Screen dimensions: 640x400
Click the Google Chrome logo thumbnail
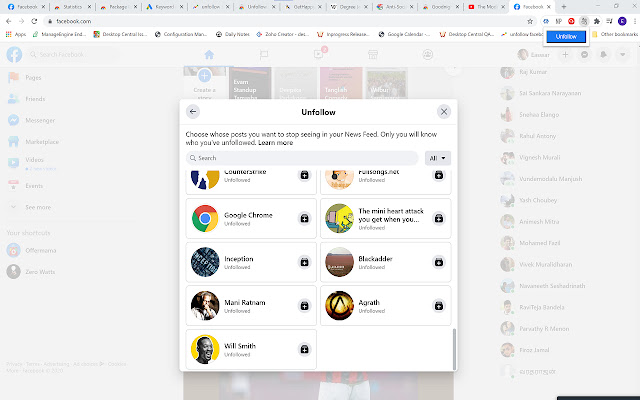tap(205, 218)
